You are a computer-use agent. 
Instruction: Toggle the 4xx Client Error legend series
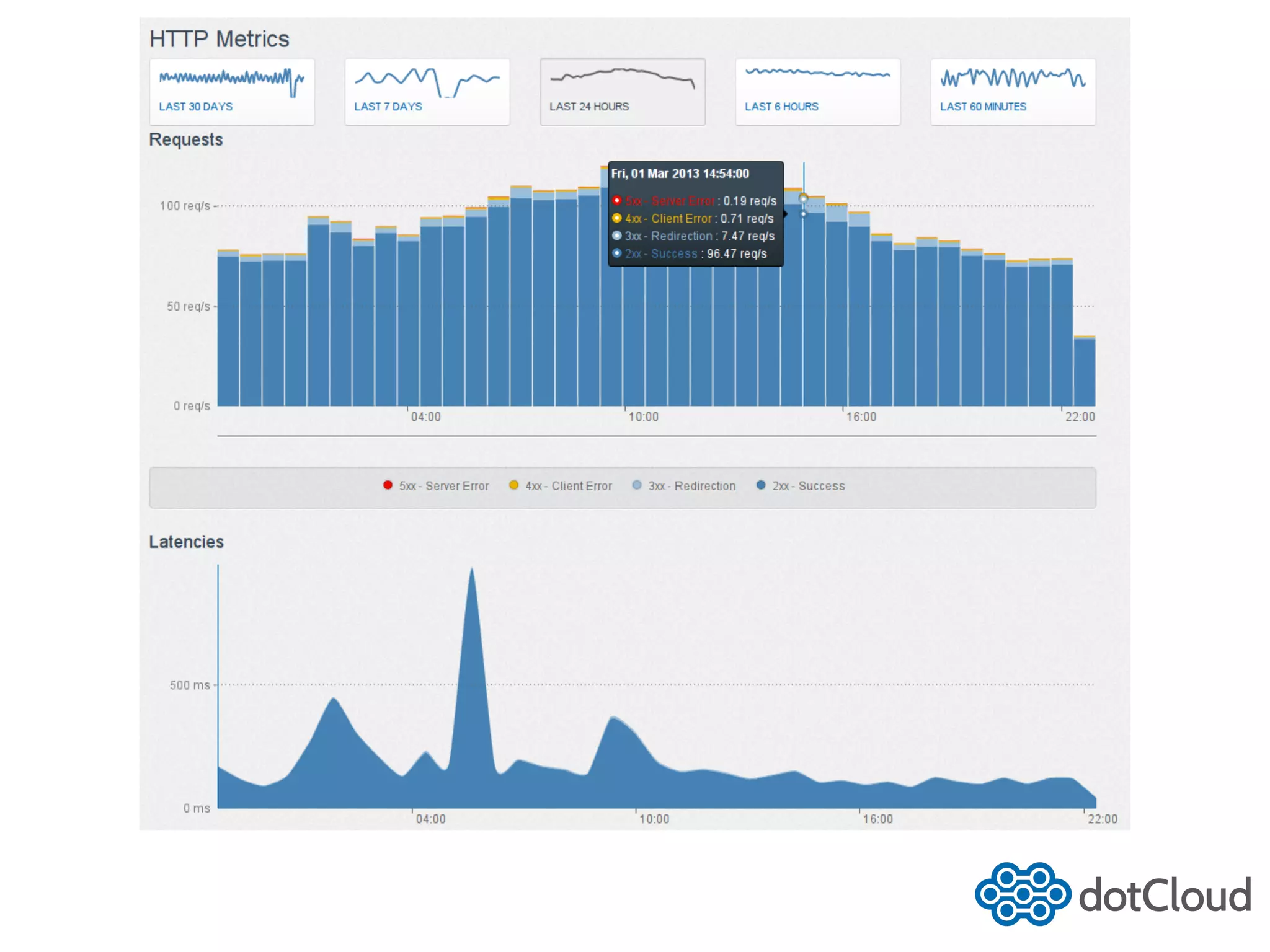click(x=569, y=486)
